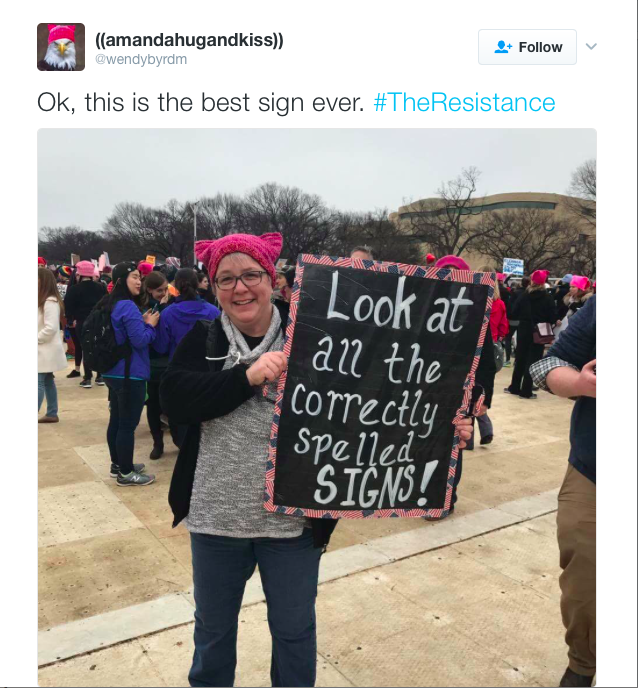Click the blue protest sign in the background
638x688 pixels.
513,267
